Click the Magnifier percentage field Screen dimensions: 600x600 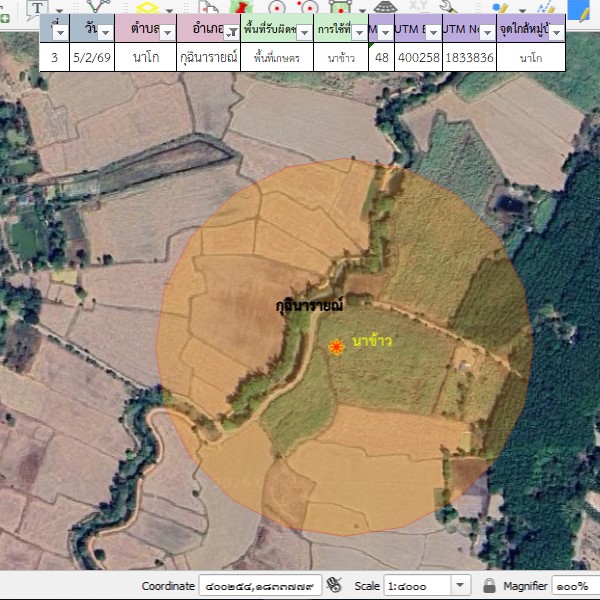click(574, 585)
